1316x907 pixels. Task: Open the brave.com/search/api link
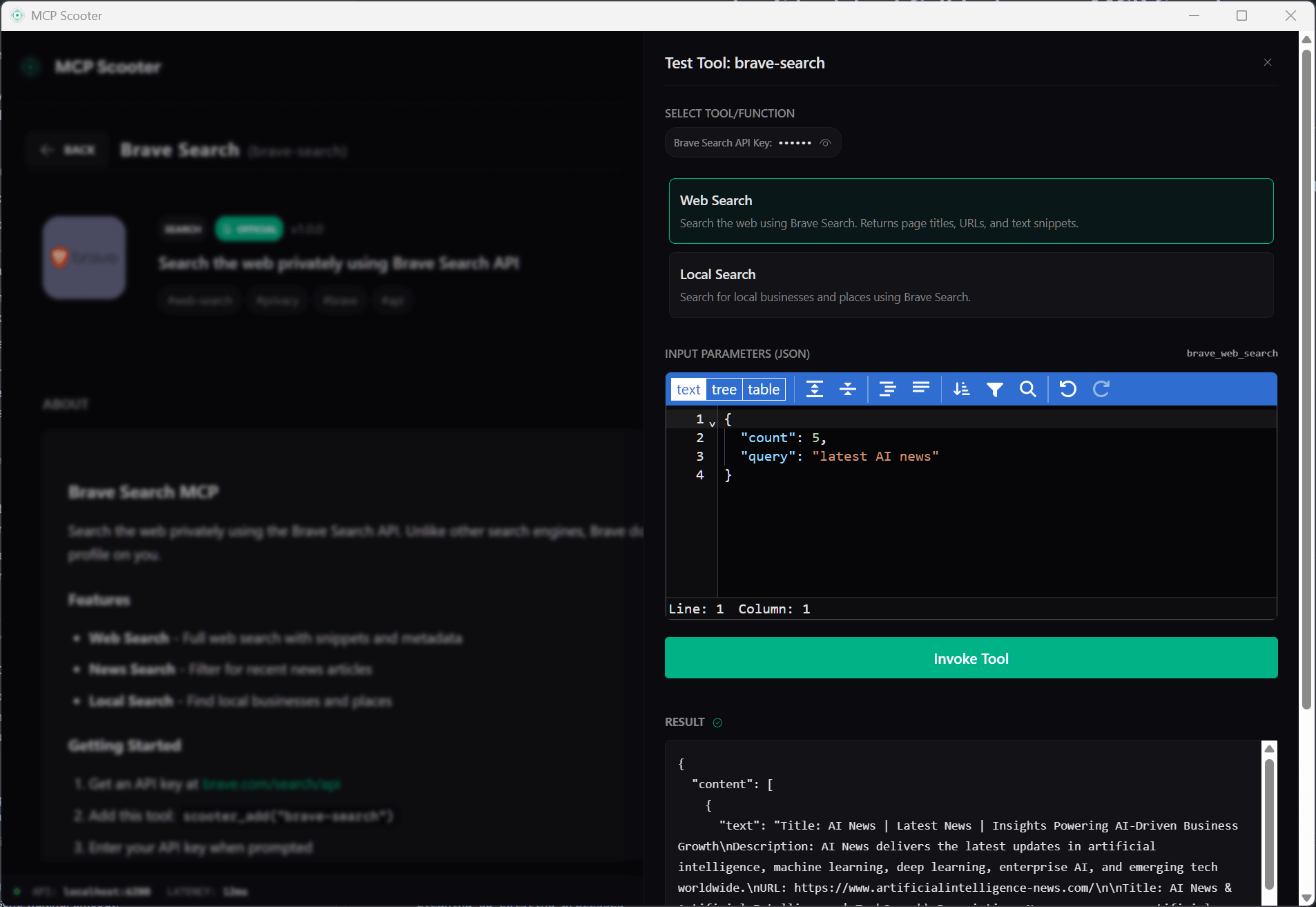[271, 784]
